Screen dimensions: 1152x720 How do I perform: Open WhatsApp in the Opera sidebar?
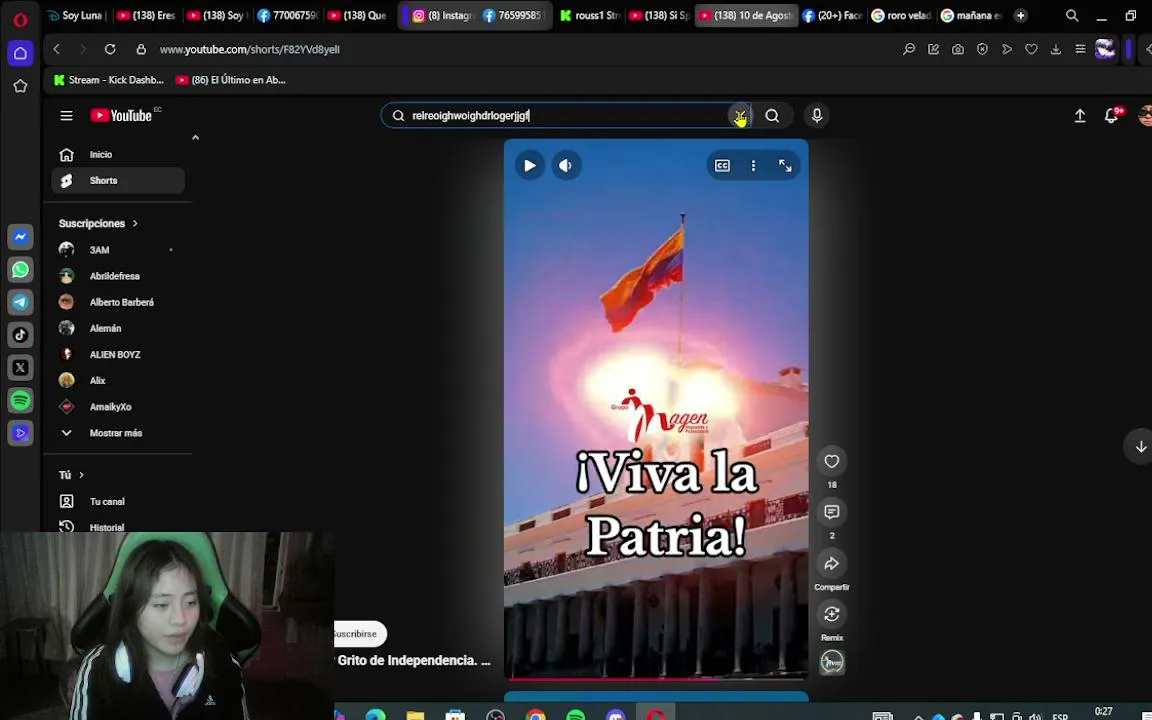pos(20,270)
